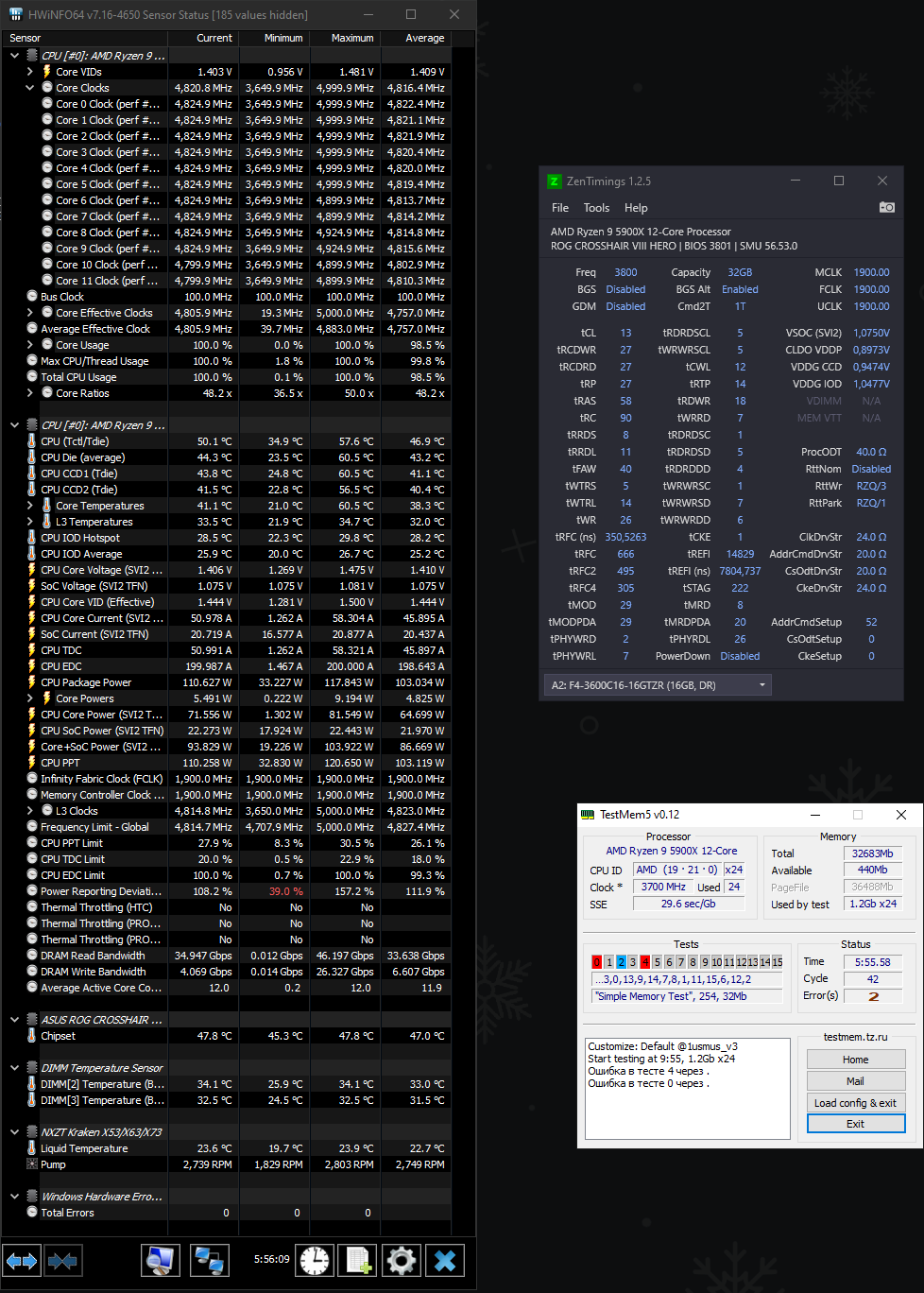The width and height of the screenshot is (924, 1293).
Task: Click the DRAM Read Bandwidth icon
Action: 32,956
